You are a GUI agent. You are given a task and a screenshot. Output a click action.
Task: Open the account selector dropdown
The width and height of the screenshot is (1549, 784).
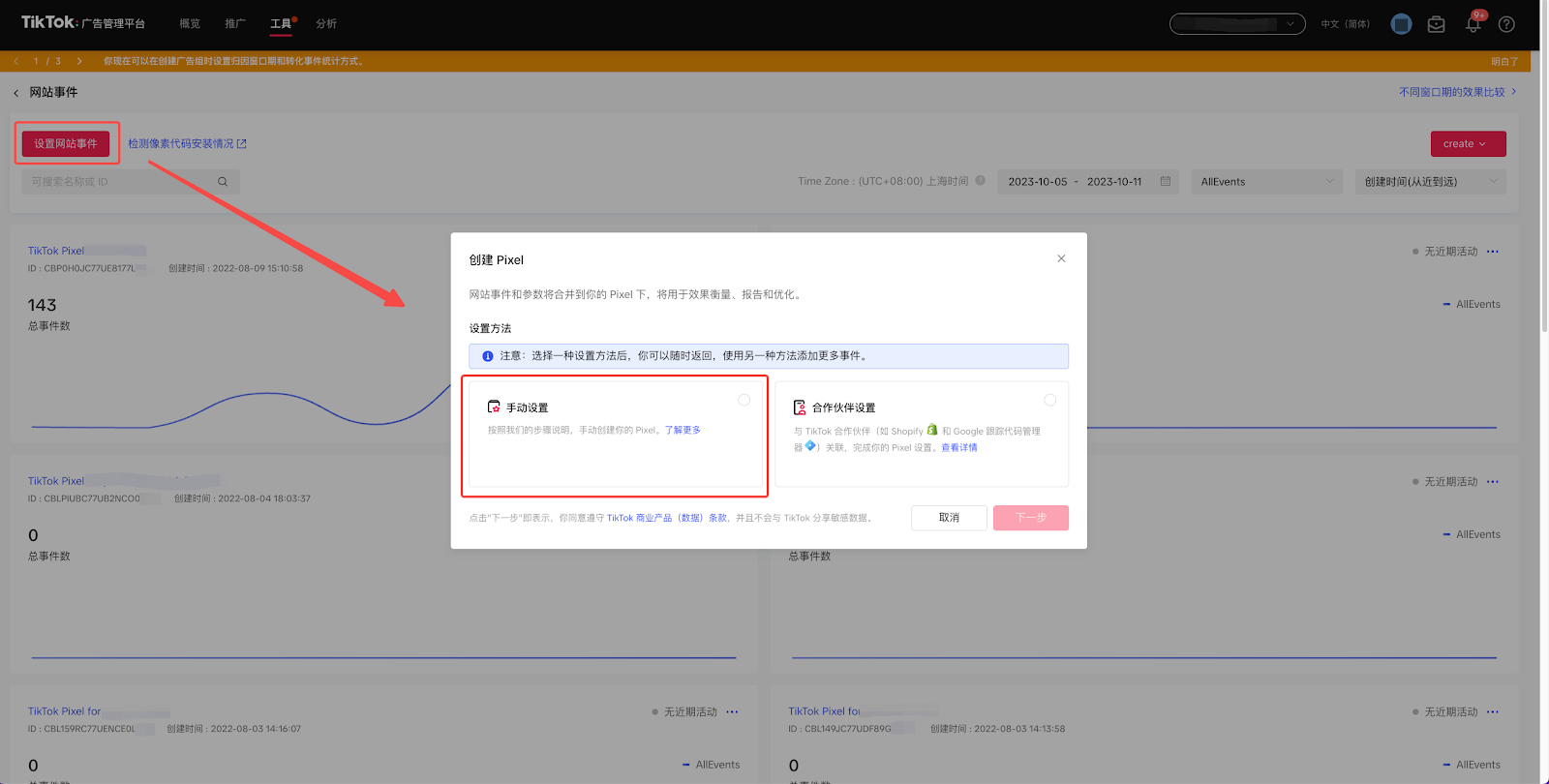(1237, 24)
